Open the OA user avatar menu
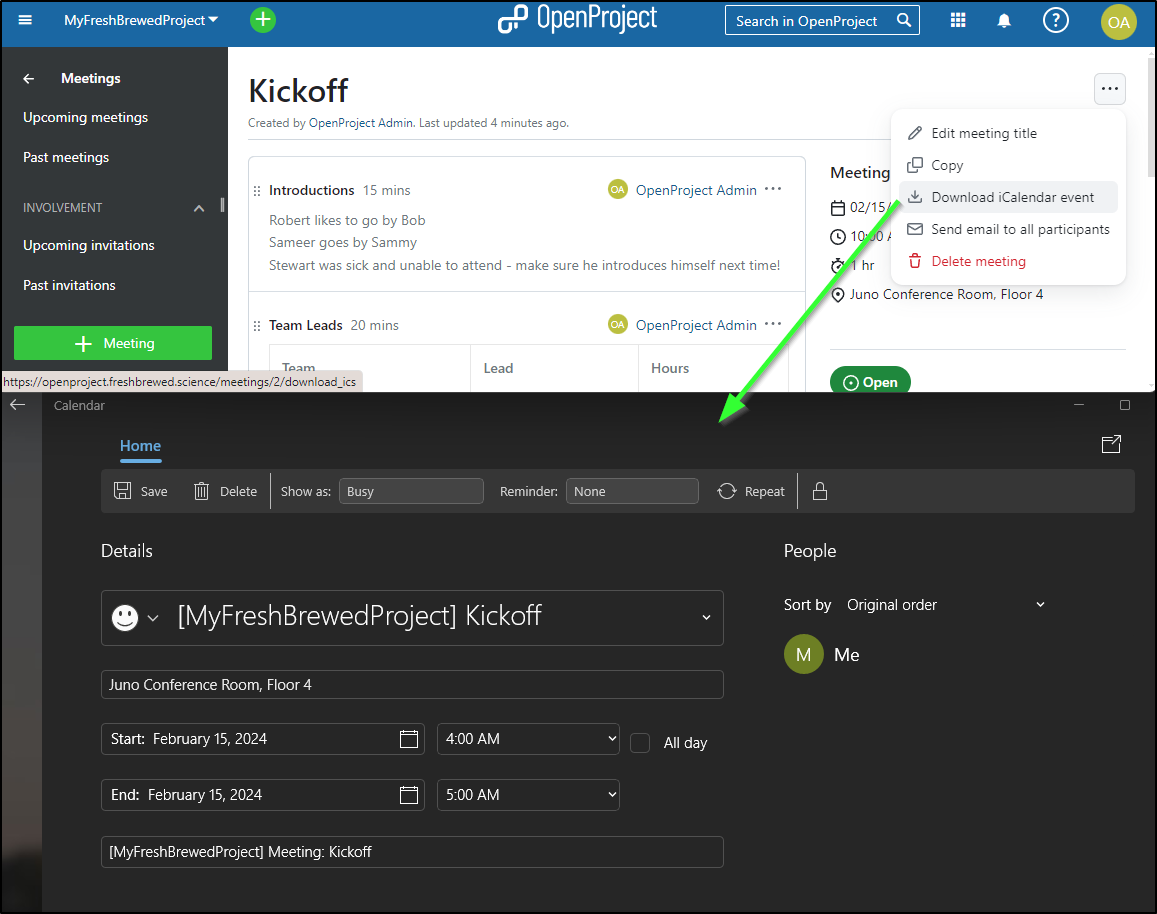This screenshot has height=914, width=1157. pyautogui.click(x=1118, y=22)
